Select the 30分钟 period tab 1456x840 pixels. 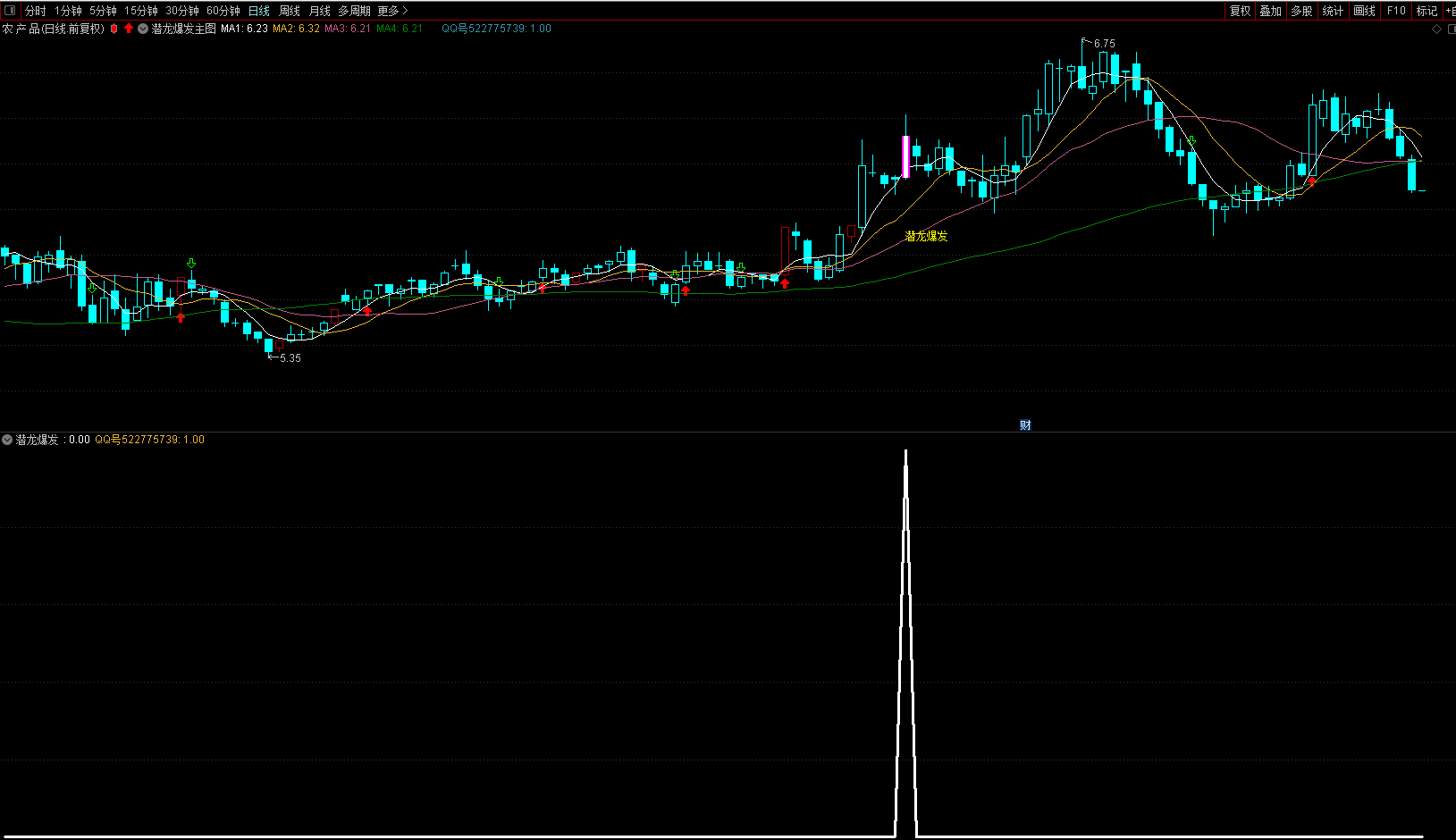[x=182, y=11]
